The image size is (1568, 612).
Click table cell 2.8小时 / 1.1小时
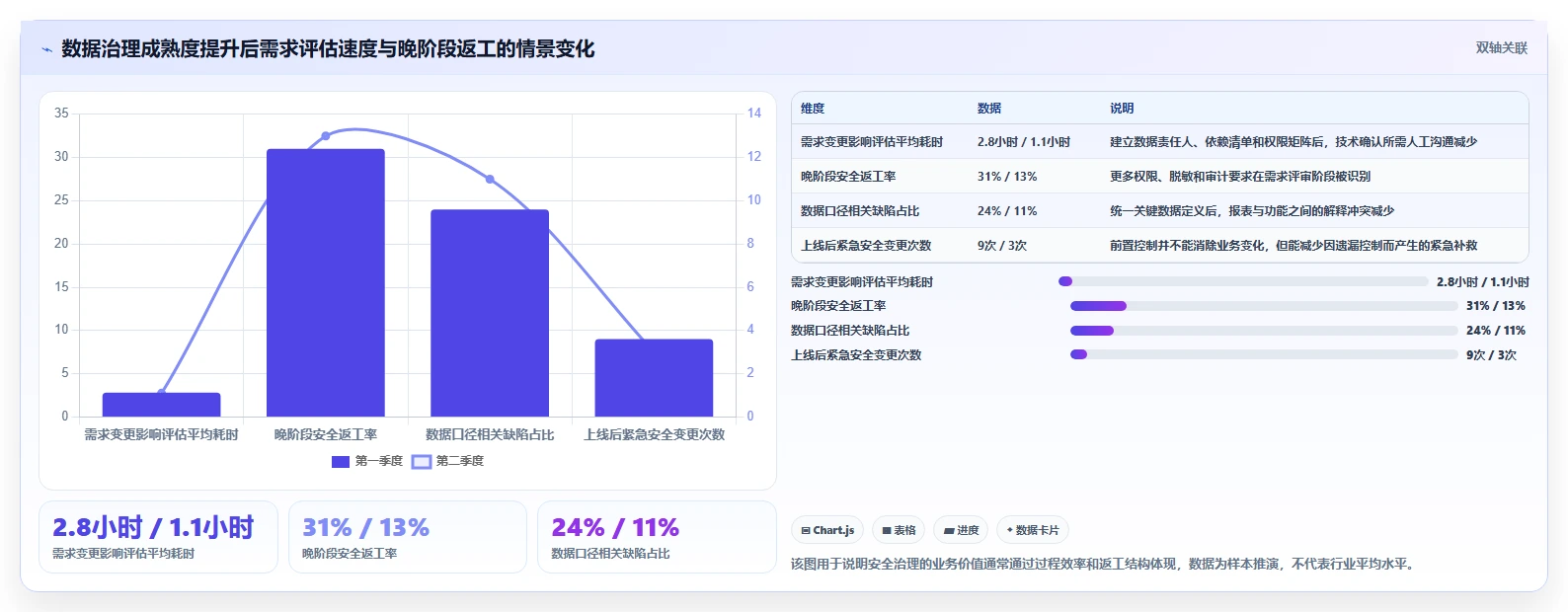point(1024,142)
